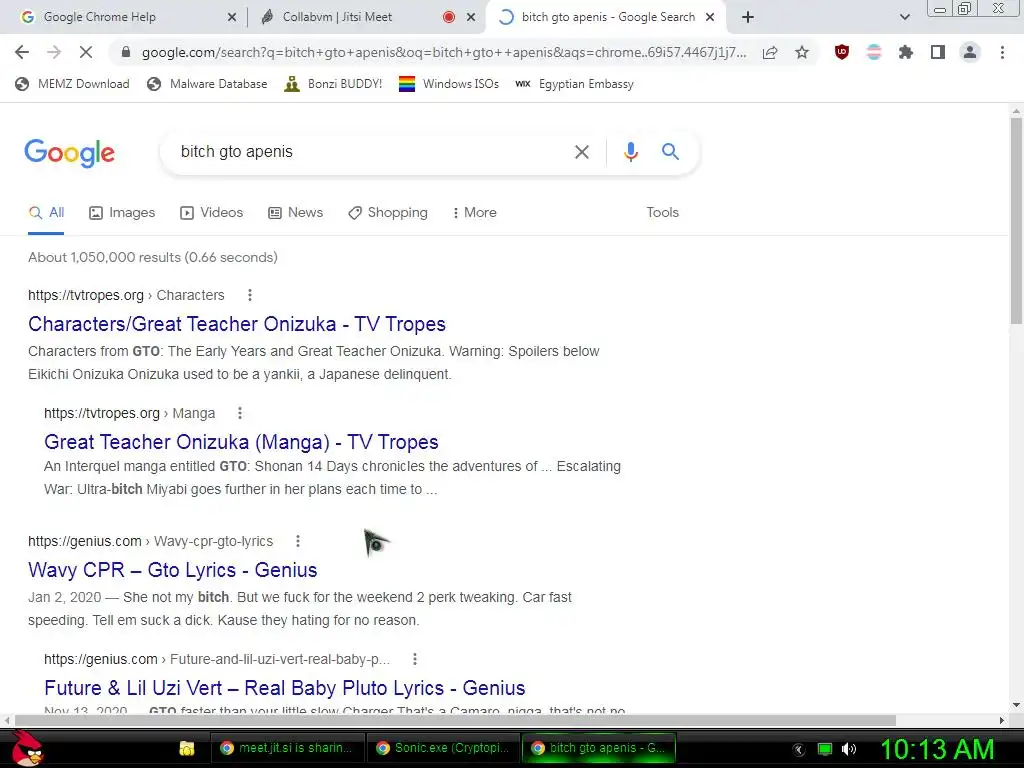The width and height of the screenshot is (1024, 768).
Task: Switch to Shopping results
Action: click(388, 213)
